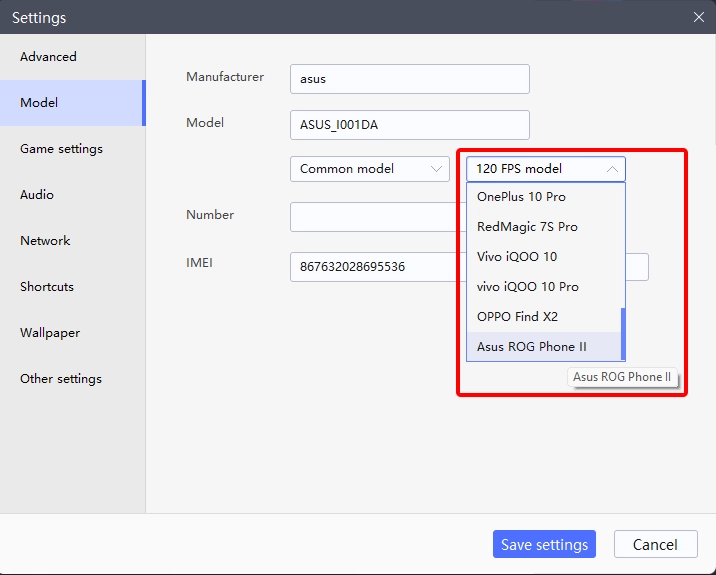Select Vivo iQOO 10 option
The width and height of the screenshot is (716, 575).
[x=544, y=257]
